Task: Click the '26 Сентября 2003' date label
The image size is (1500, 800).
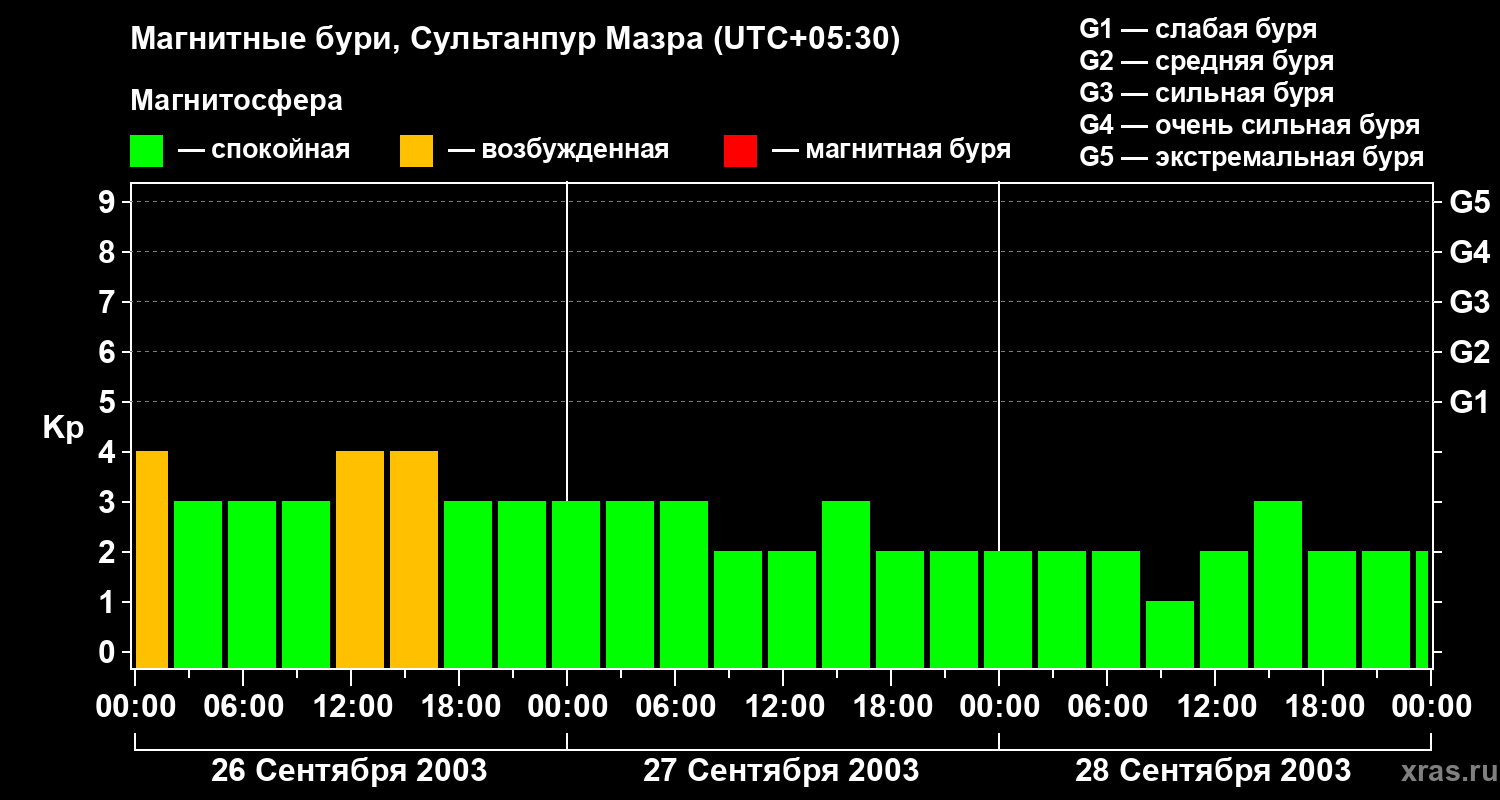Action: point(349,771)
